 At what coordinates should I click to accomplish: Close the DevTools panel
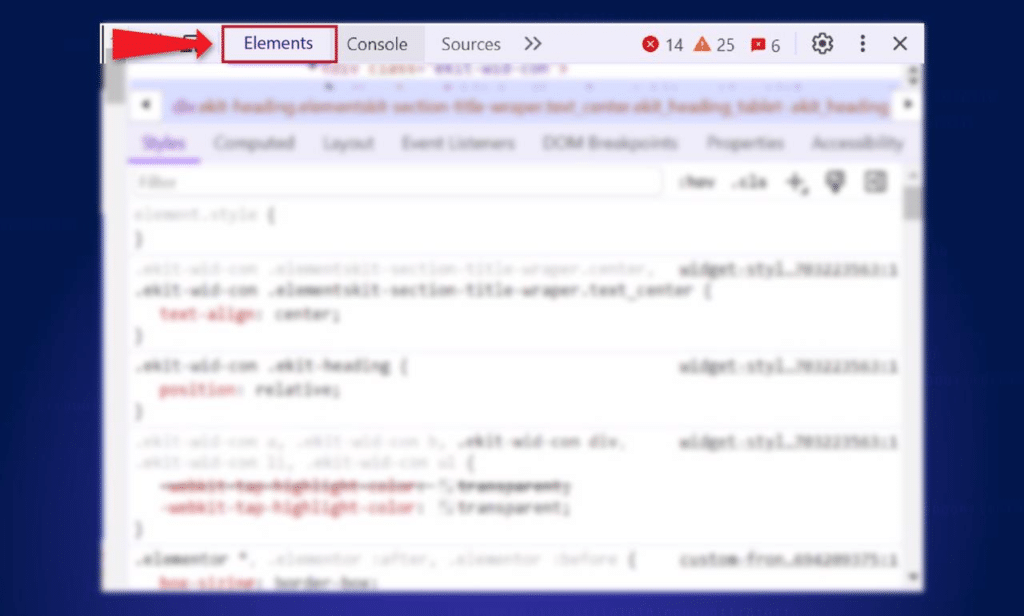900,44
